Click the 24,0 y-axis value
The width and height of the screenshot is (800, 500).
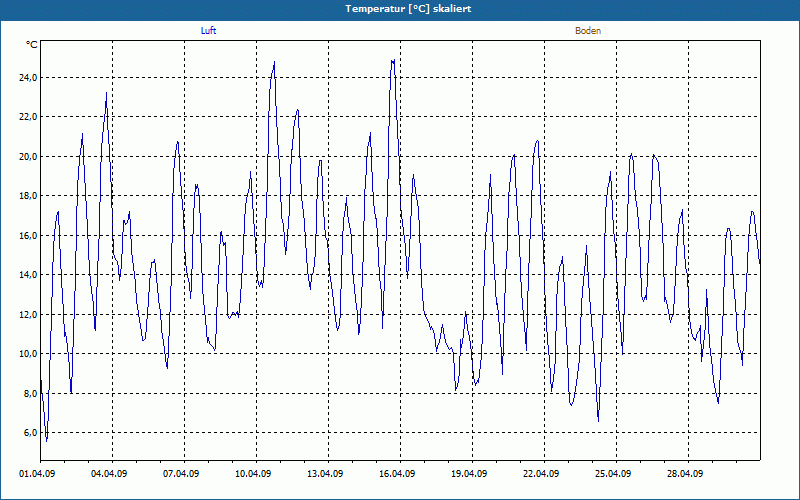28,78
